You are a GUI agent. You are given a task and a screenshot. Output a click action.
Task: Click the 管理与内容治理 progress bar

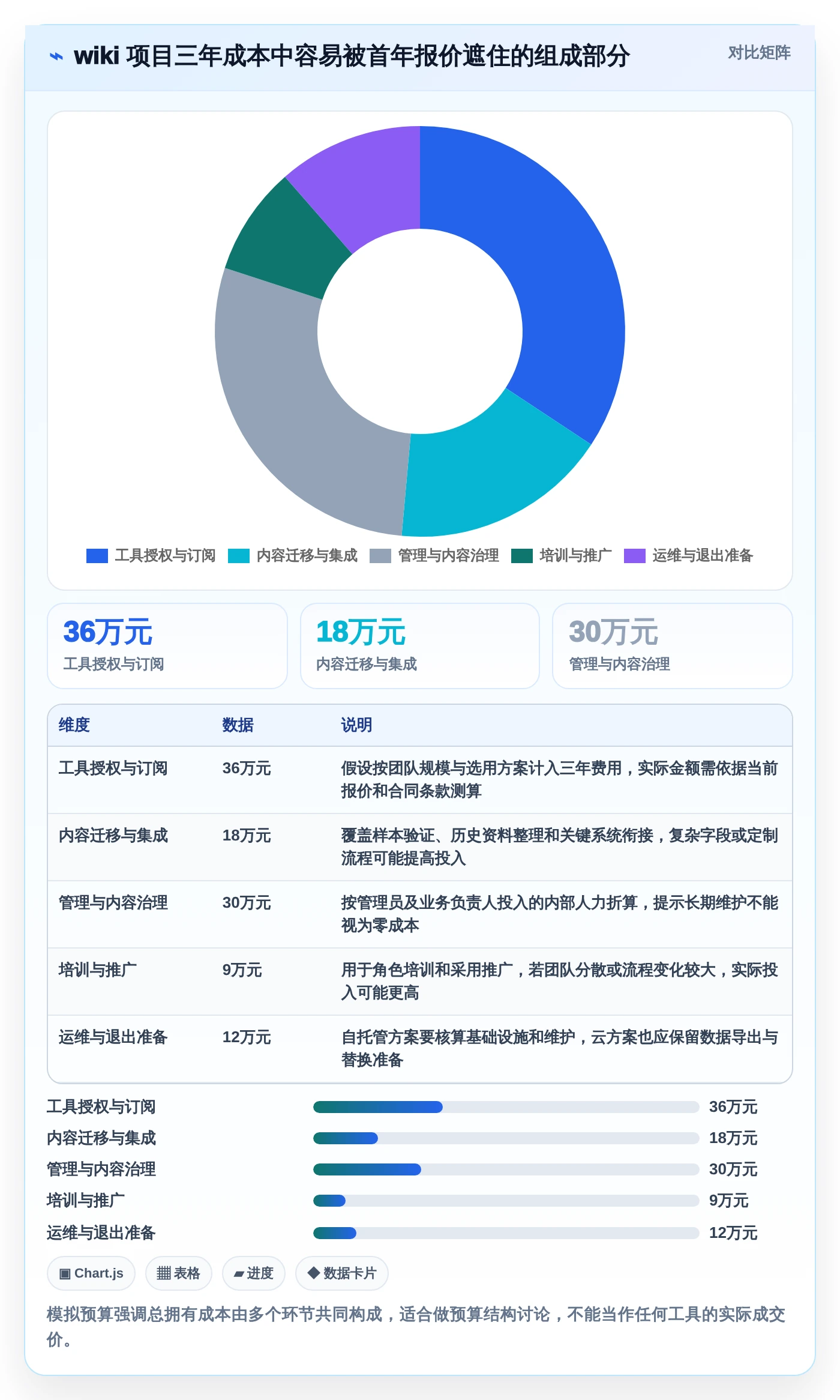pyautogui.click(x=506, y=1169)
